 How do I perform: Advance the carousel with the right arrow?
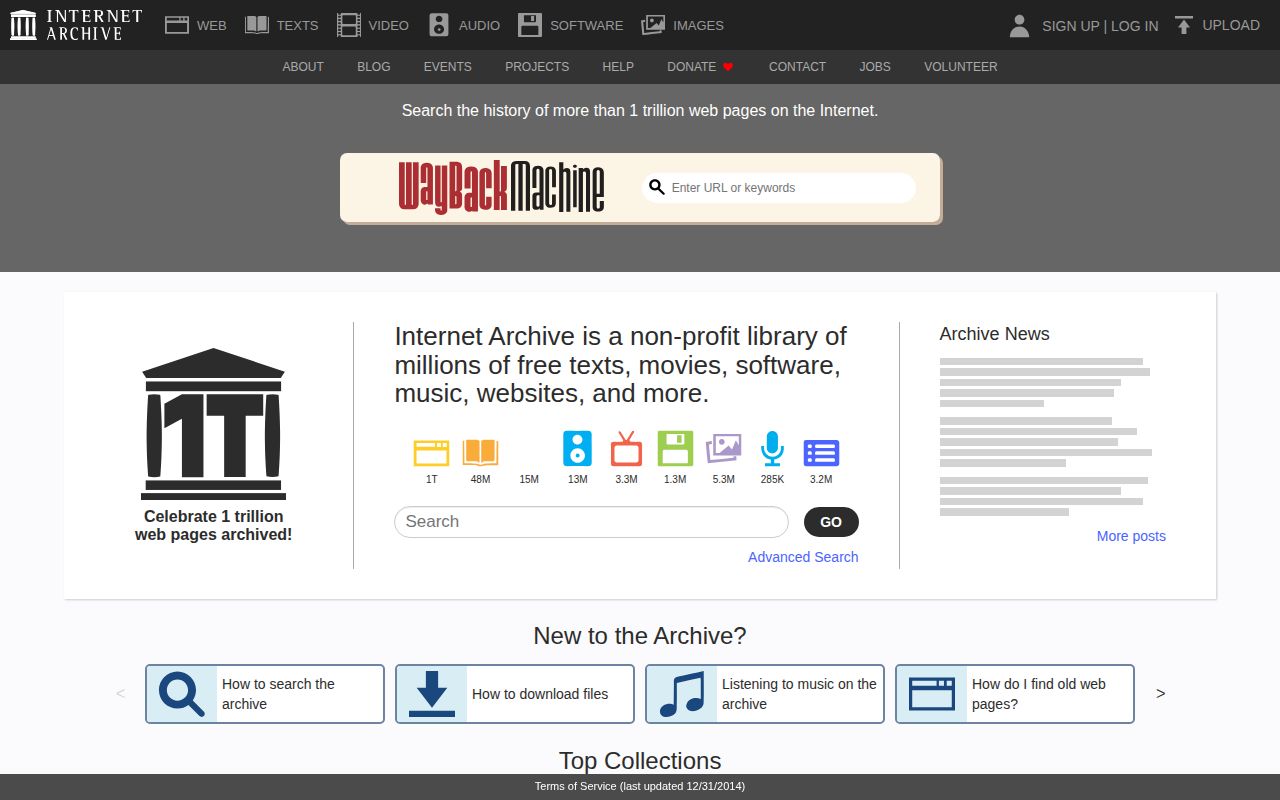pyautogui.click(x=1160, y=693)
